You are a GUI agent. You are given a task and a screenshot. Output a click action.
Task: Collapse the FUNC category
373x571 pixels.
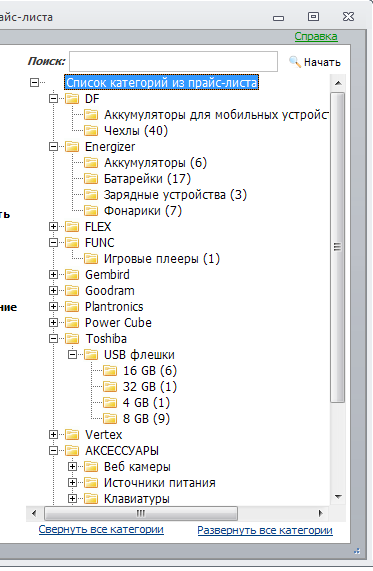tap(53, 243)
